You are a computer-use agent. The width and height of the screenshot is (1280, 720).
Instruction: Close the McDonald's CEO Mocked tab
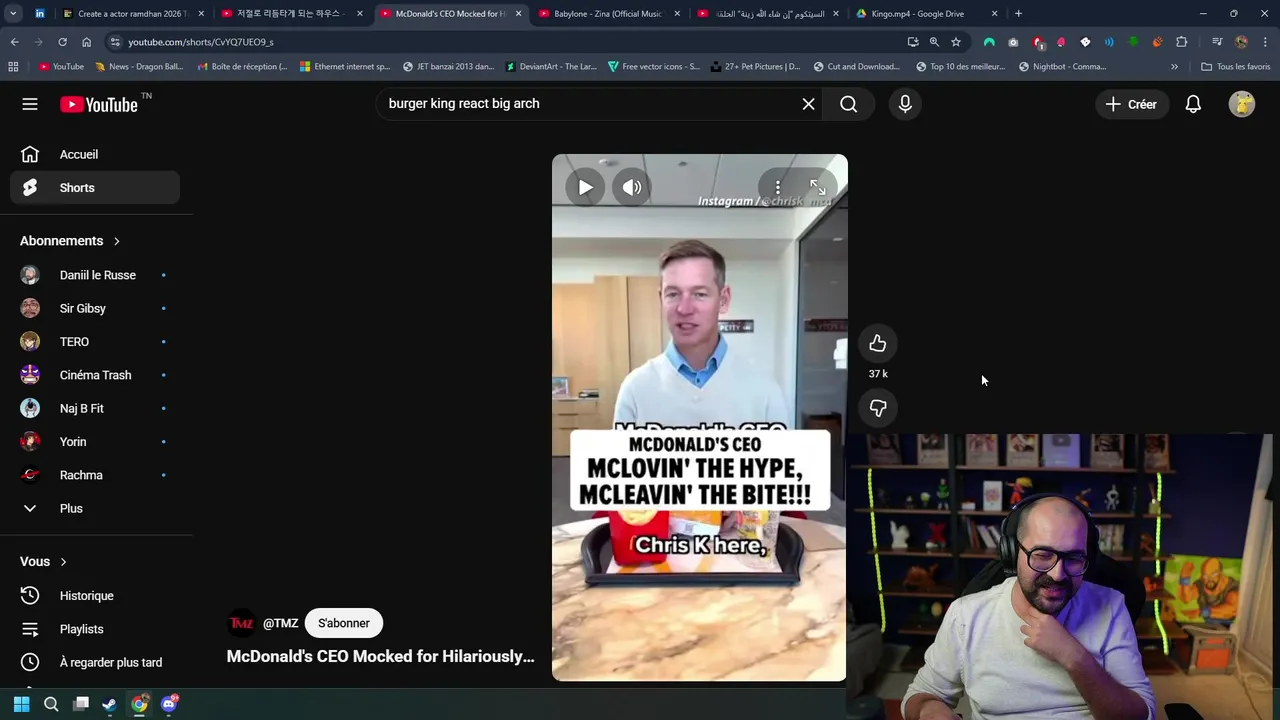tap(518, 14)
